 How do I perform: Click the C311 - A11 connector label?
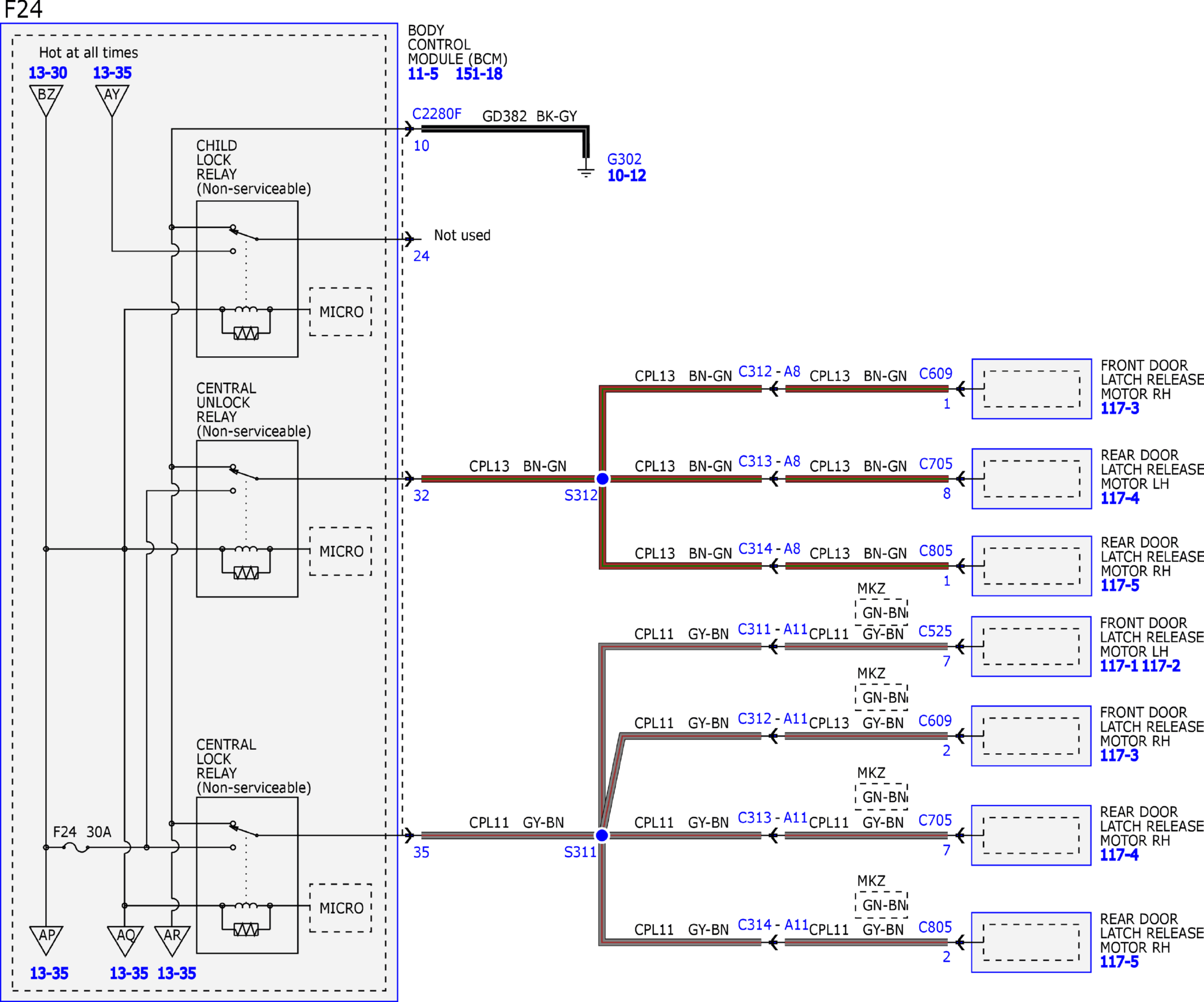pos(772,629)
